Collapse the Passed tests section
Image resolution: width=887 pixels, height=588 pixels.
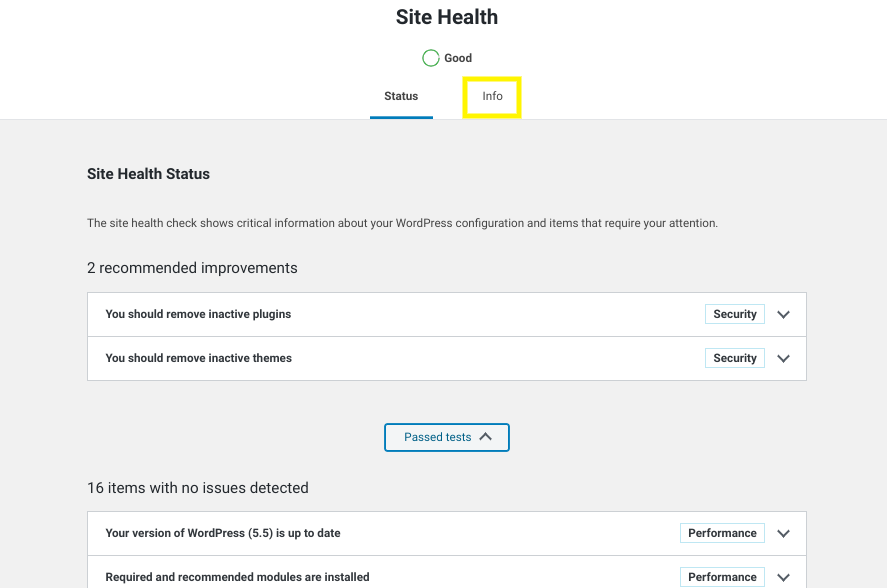[x=447, y=437]
